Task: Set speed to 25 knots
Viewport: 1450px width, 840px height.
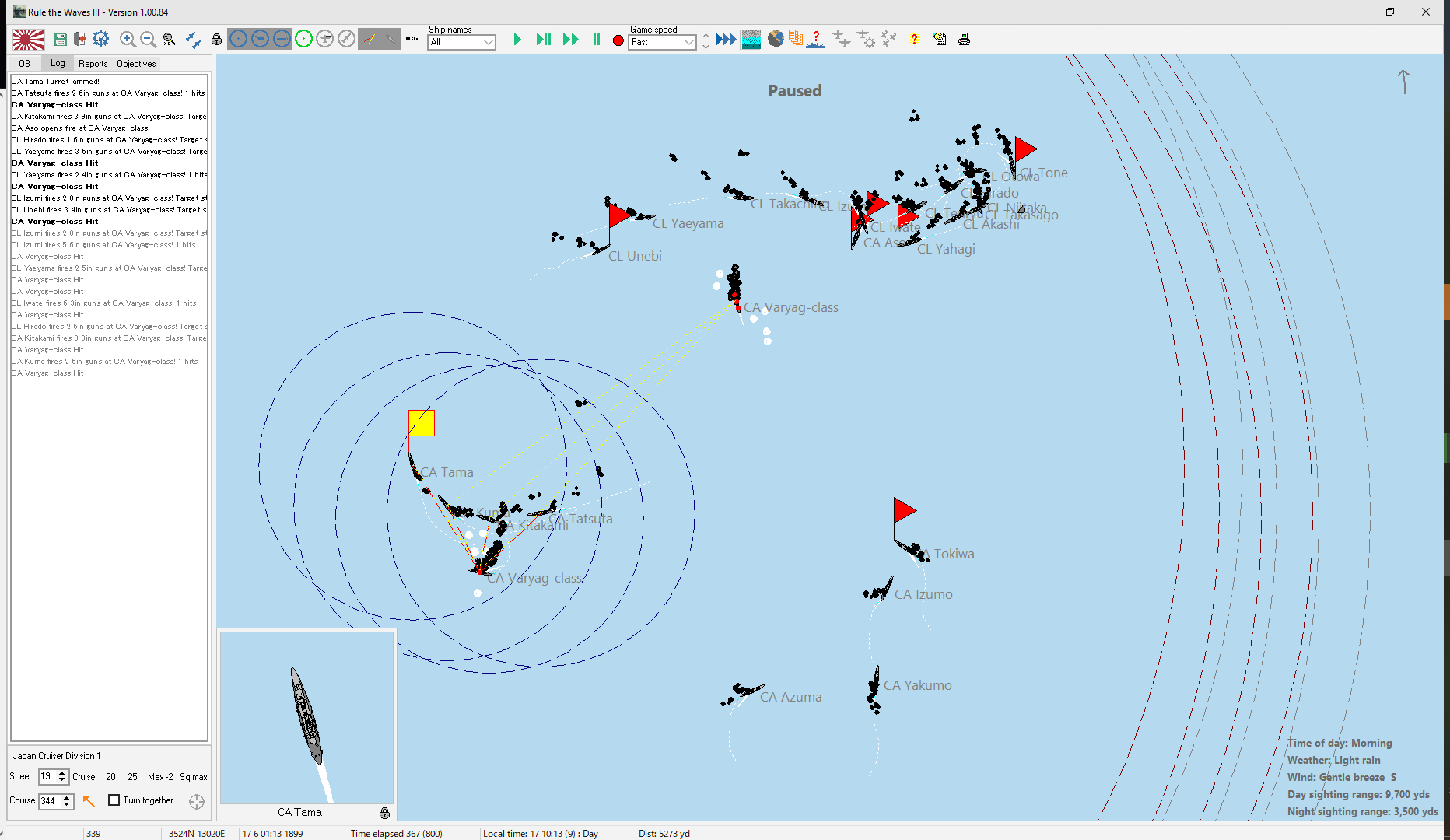Action: point(132,777)
